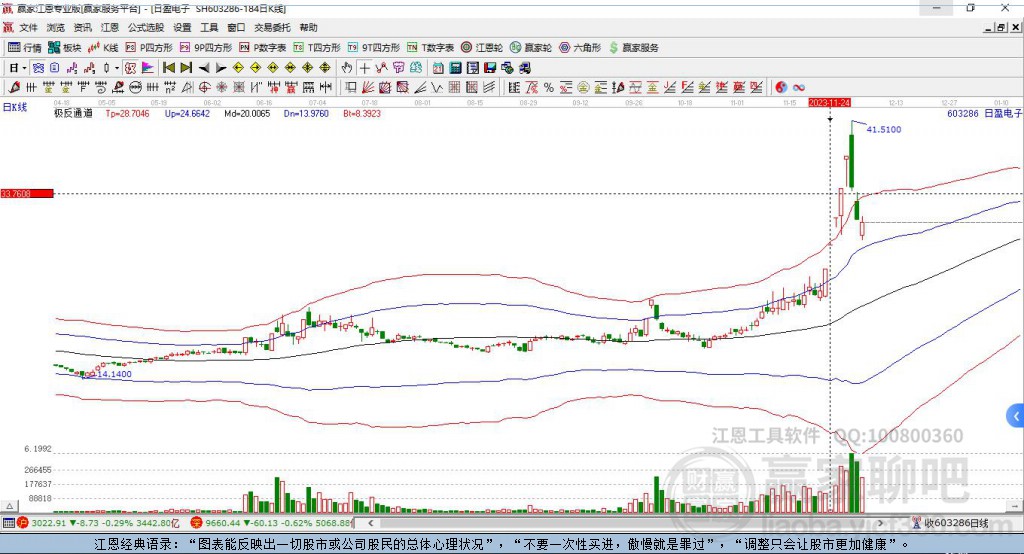Select the percent % retracement tool

(x=549, y=88)
